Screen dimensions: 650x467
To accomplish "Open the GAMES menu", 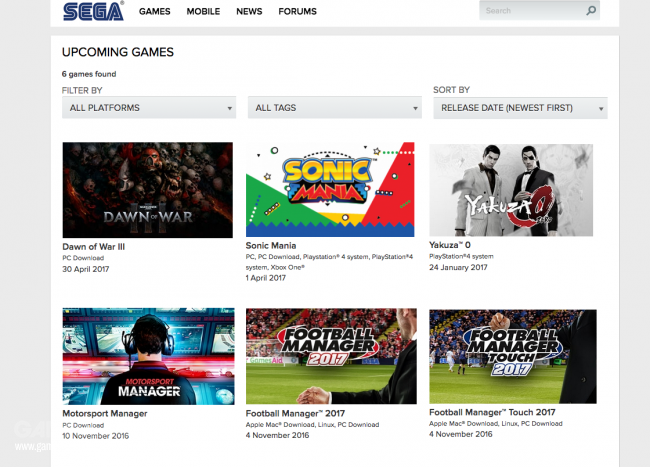I will (154, 12).
